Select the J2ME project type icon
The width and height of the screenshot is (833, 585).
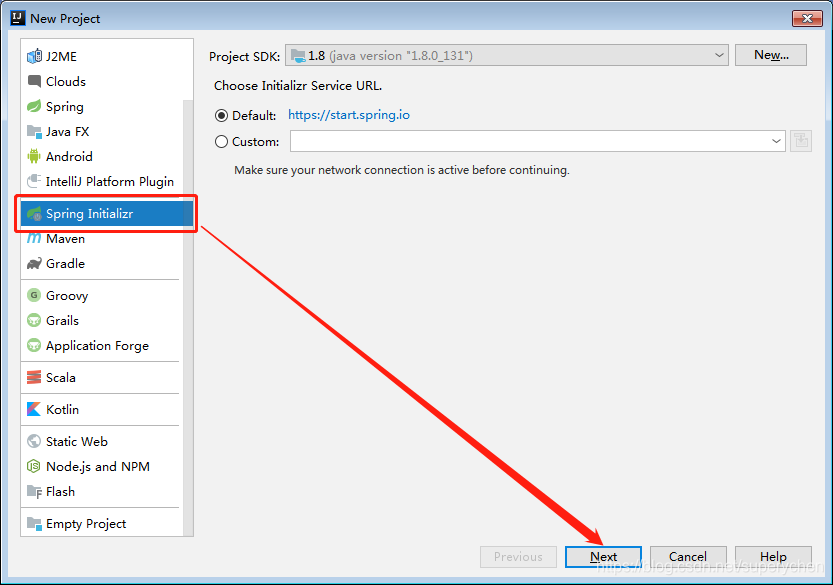[35, 56]
